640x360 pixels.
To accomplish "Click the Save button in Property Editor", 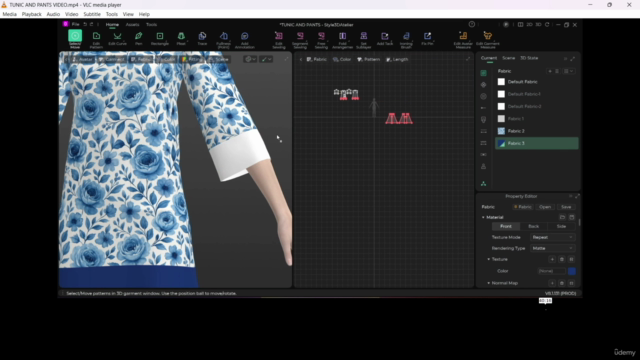I will 566,207.
